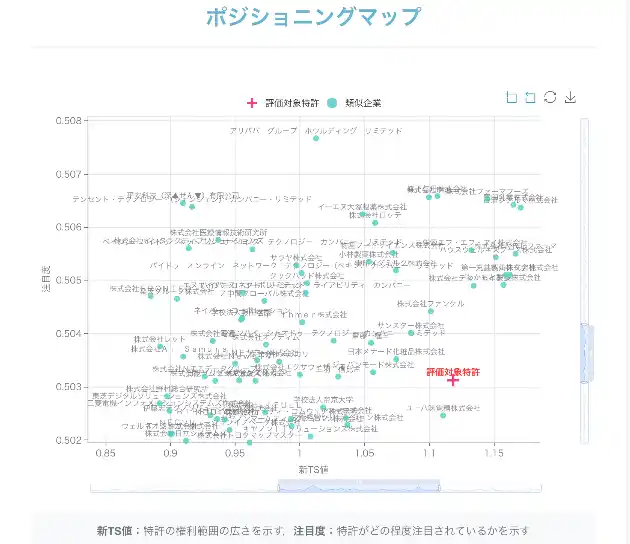Select the ユーハ味覚糖株式会社 data point
The height and width of the screenshot is (544, 630).
pos(443,415)
